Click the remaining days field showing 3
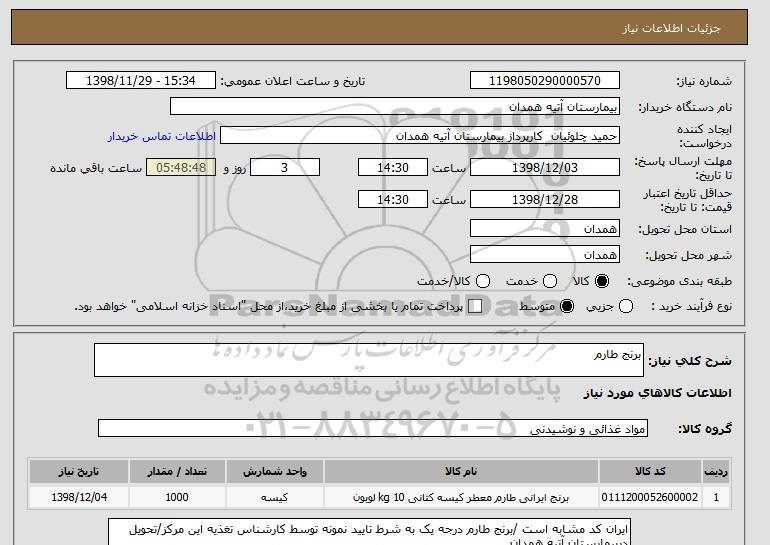 (x=285, y=167)
